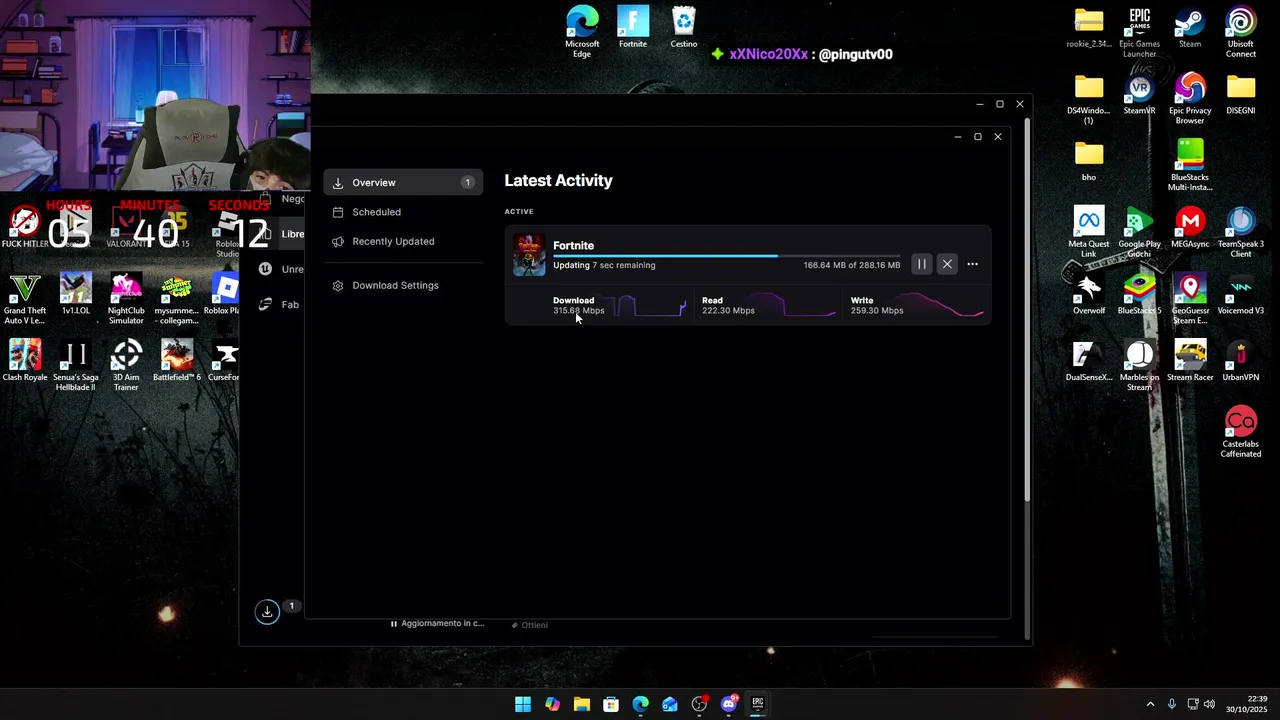Select 3D Aim Trainer icon

pyautogui.click(x=126, y=366)
